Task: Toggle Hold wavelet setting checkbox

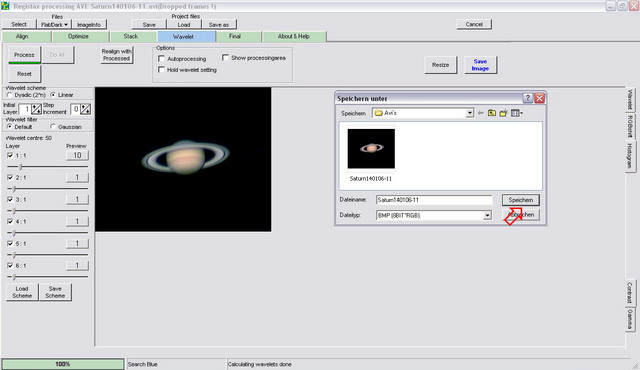Action: (x=162, y=70)
